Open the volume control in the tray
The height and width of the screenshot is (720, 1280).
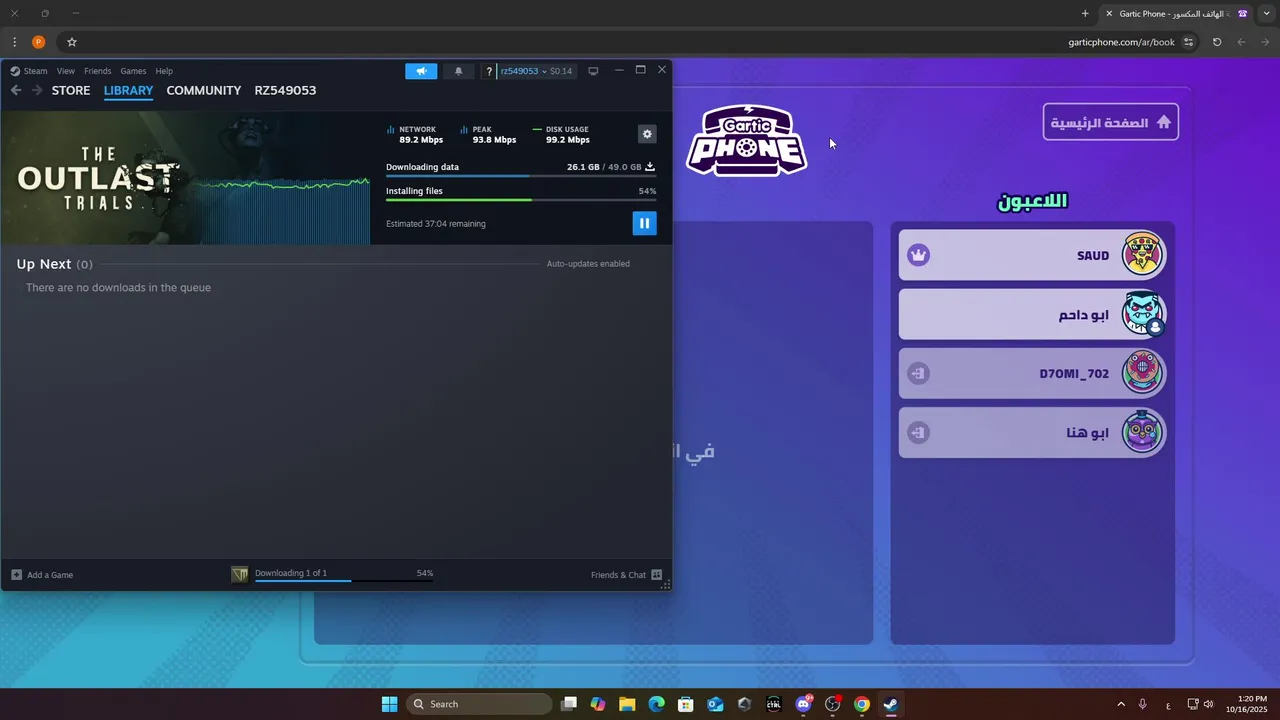pos(1209,704)
